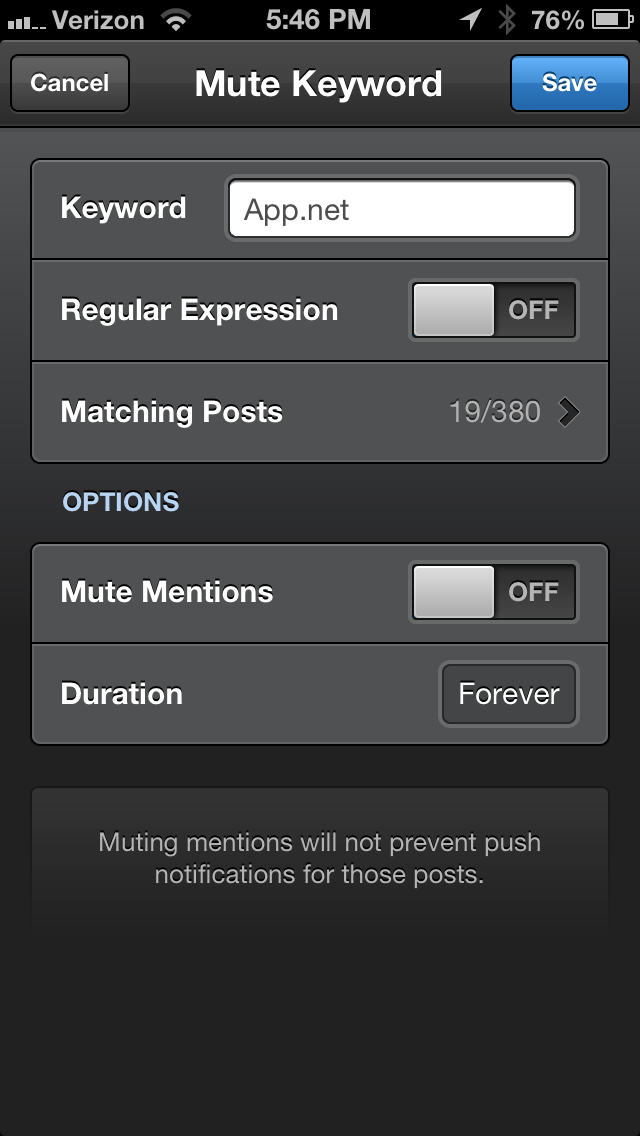Tap the Matching Posts chevron arrow
Image resolution: width=640 pixels, height=1136 pixels.
(x=569, y=412)
